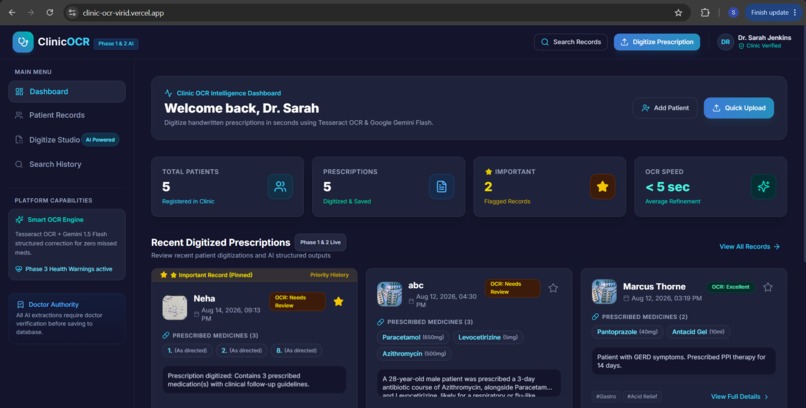Click the Levocetirizine medicine chip

pos(488,338)
